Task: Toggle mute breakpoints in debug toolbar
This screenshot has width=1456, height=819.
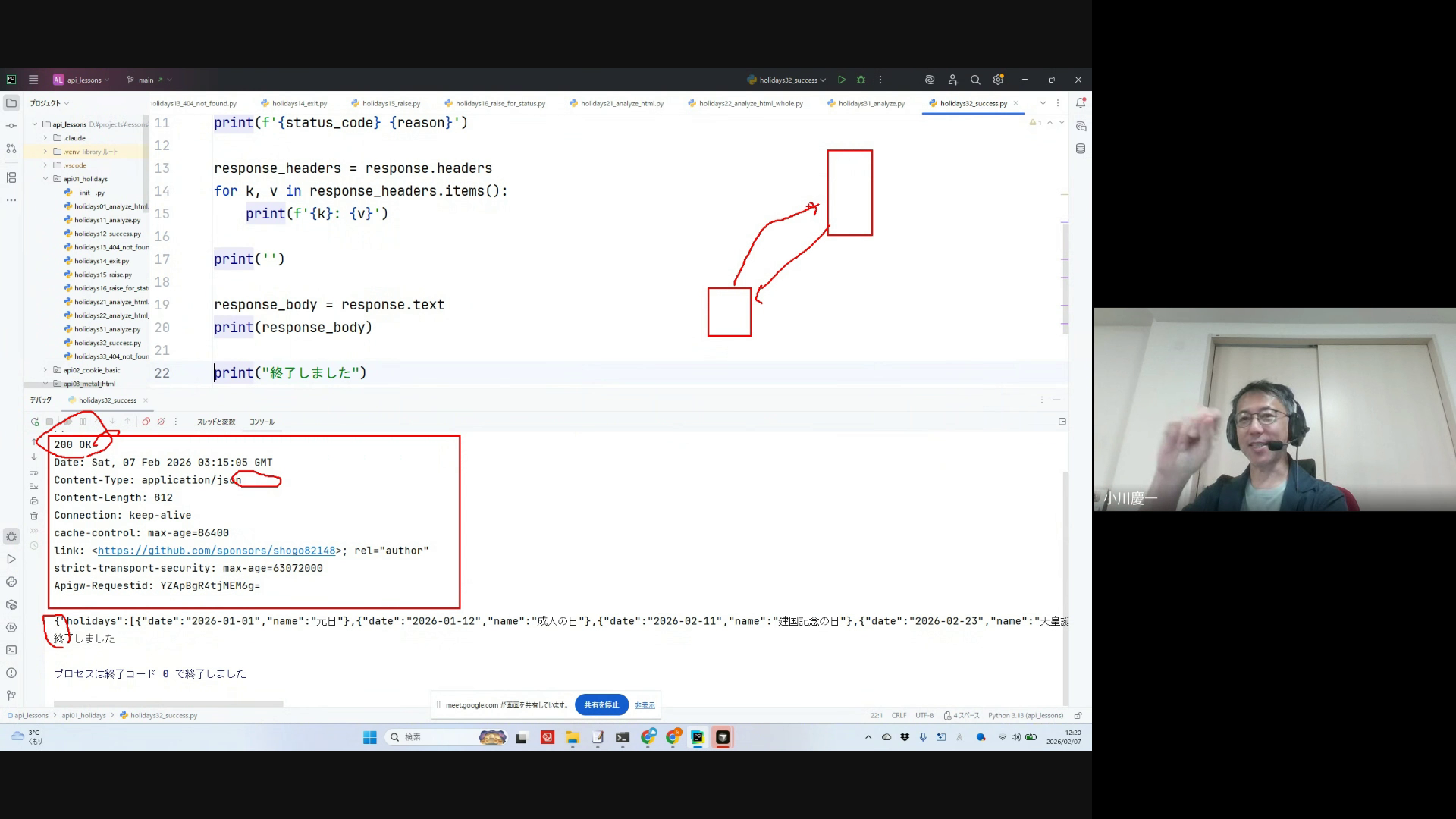Action: click(x=161, y=422)
